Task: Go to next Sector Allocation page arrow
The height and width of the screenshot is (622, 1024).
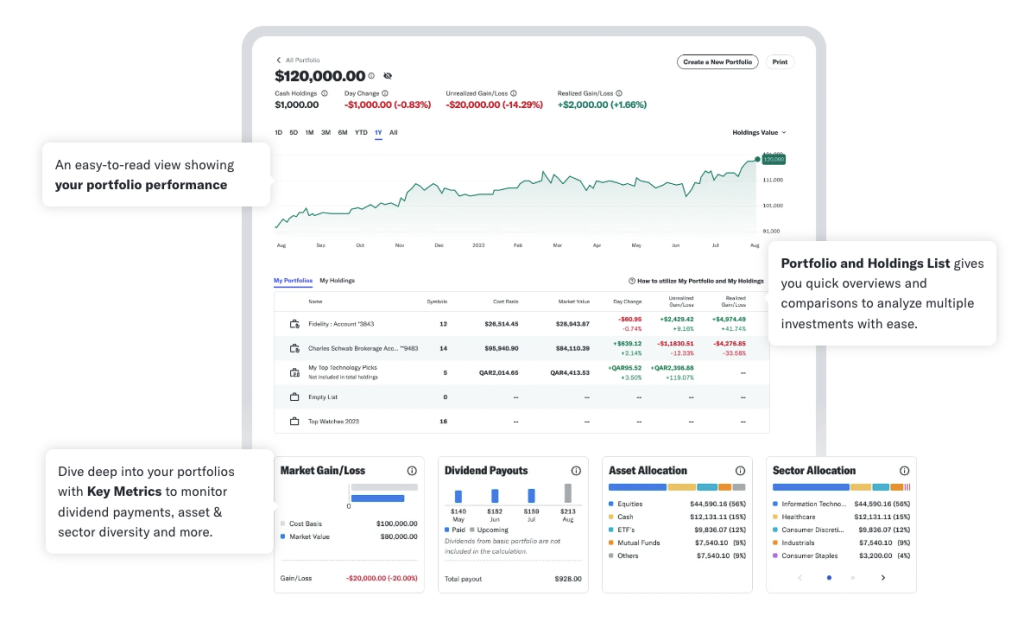Action: 883,578
